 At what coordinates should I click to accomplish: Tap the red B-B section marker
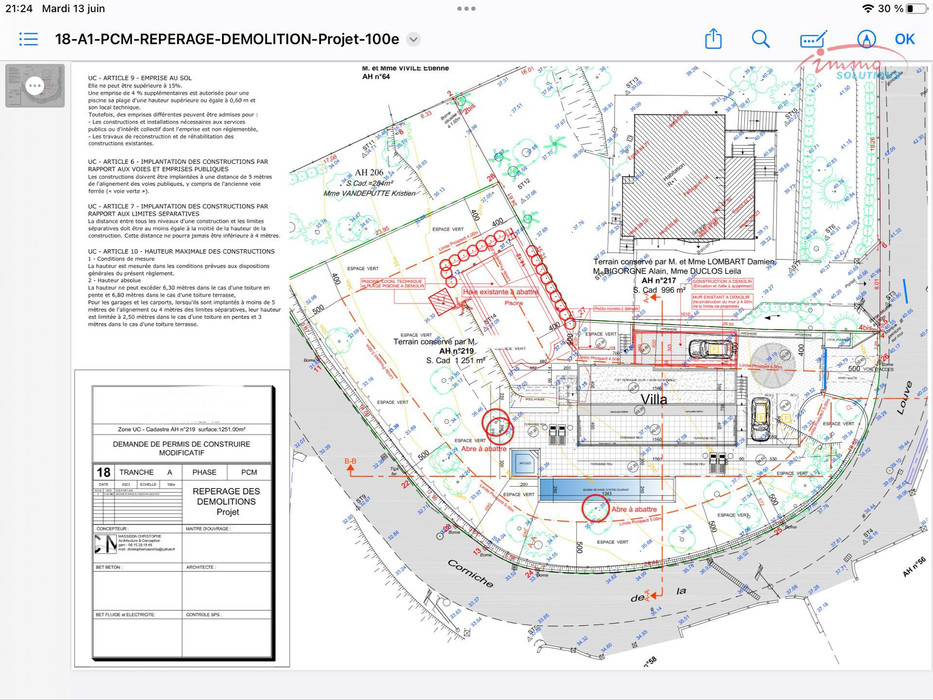pos(349,461)
